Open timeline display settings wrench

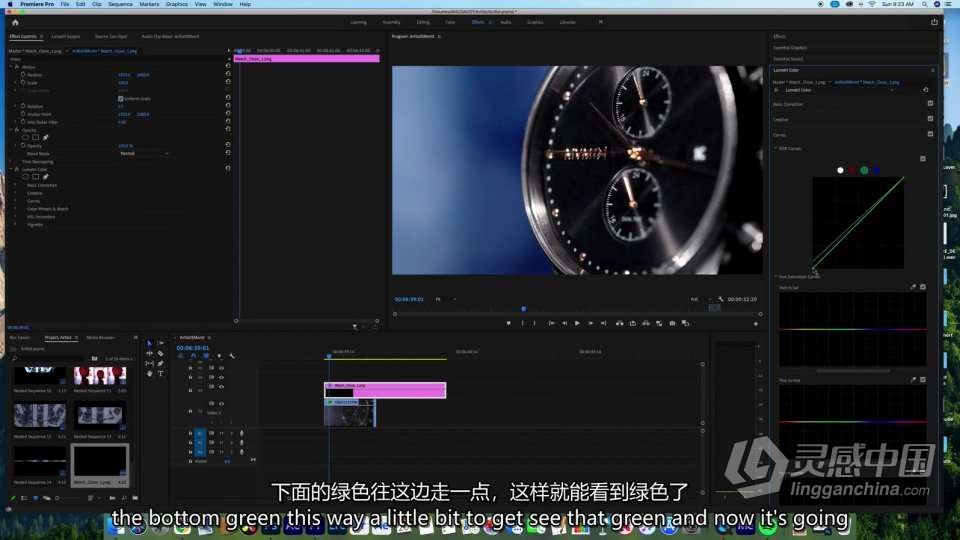click(232, 356)
